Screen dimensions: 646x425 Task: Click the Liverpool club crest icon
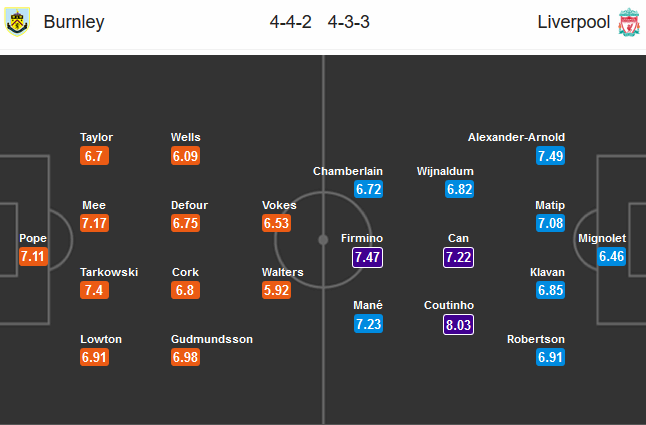[x=628, y=22]
